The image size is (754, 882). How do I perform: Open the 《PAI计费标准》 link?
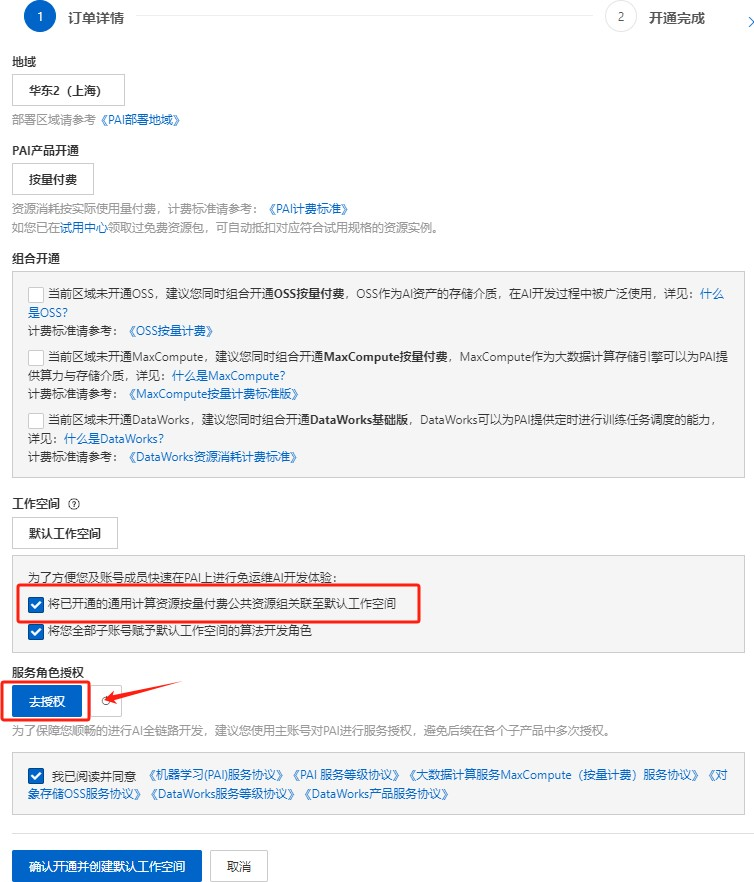pyautogui.click(x=308, y=209)
